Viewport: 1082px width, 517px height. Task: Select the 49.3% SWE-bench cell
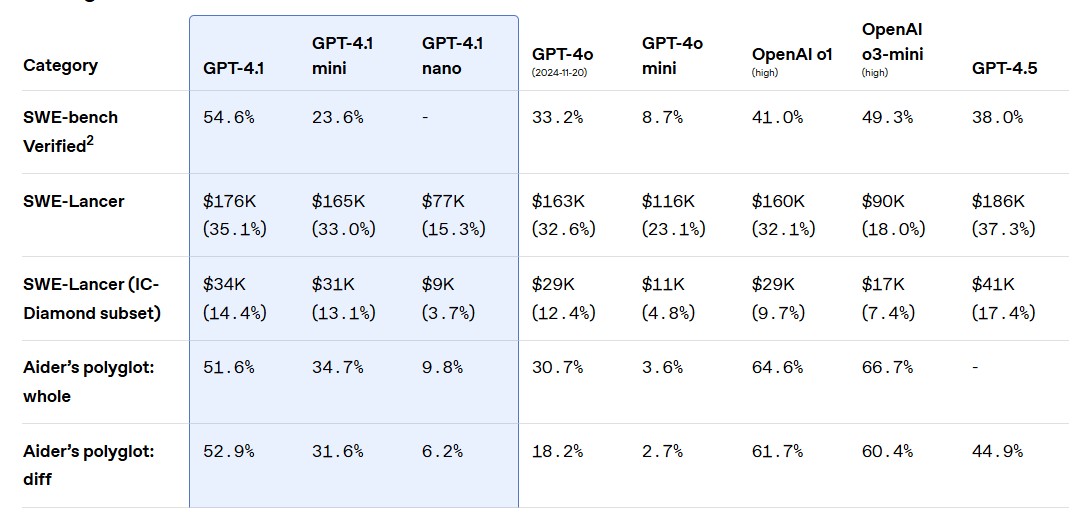(887, 117)
